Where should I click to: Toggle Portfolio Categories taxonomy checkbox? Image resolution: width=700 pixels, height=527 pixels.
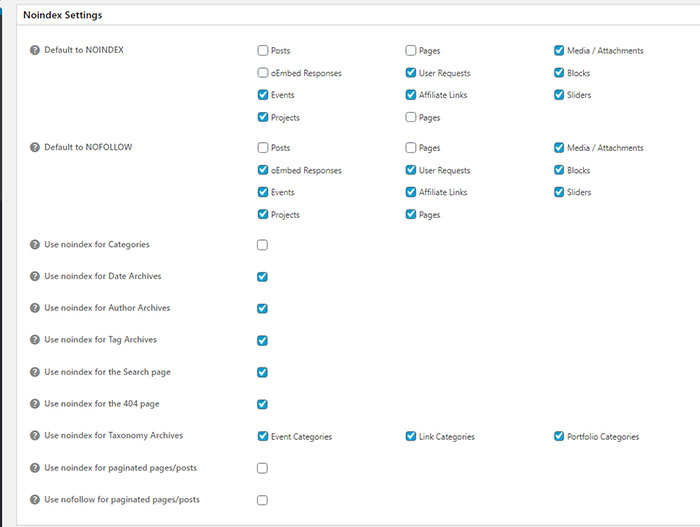tap(559, 437)
